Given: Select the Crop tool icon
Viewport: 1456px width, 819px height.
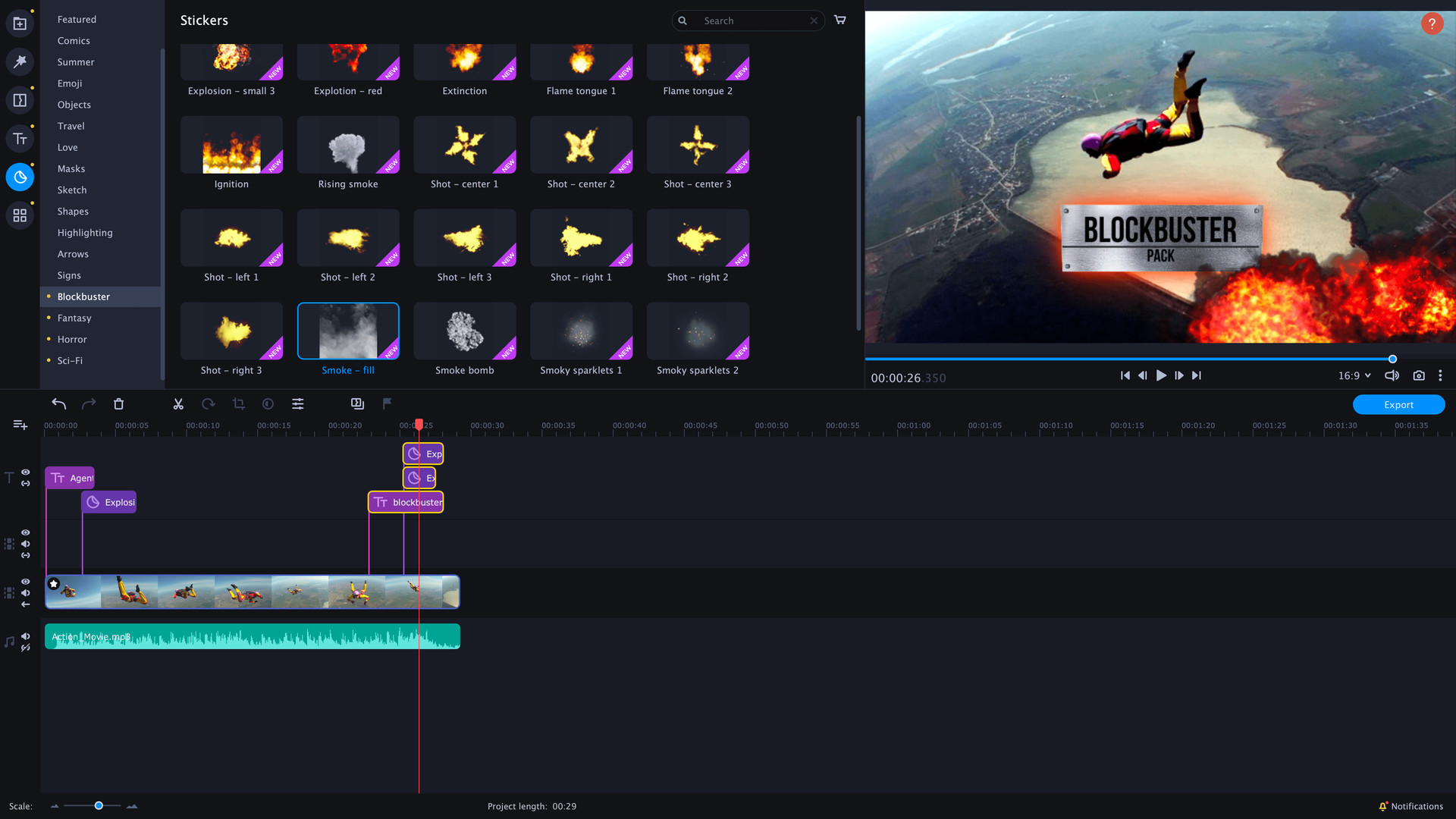Looking at the screenshot, I should (x=238, y=404).
